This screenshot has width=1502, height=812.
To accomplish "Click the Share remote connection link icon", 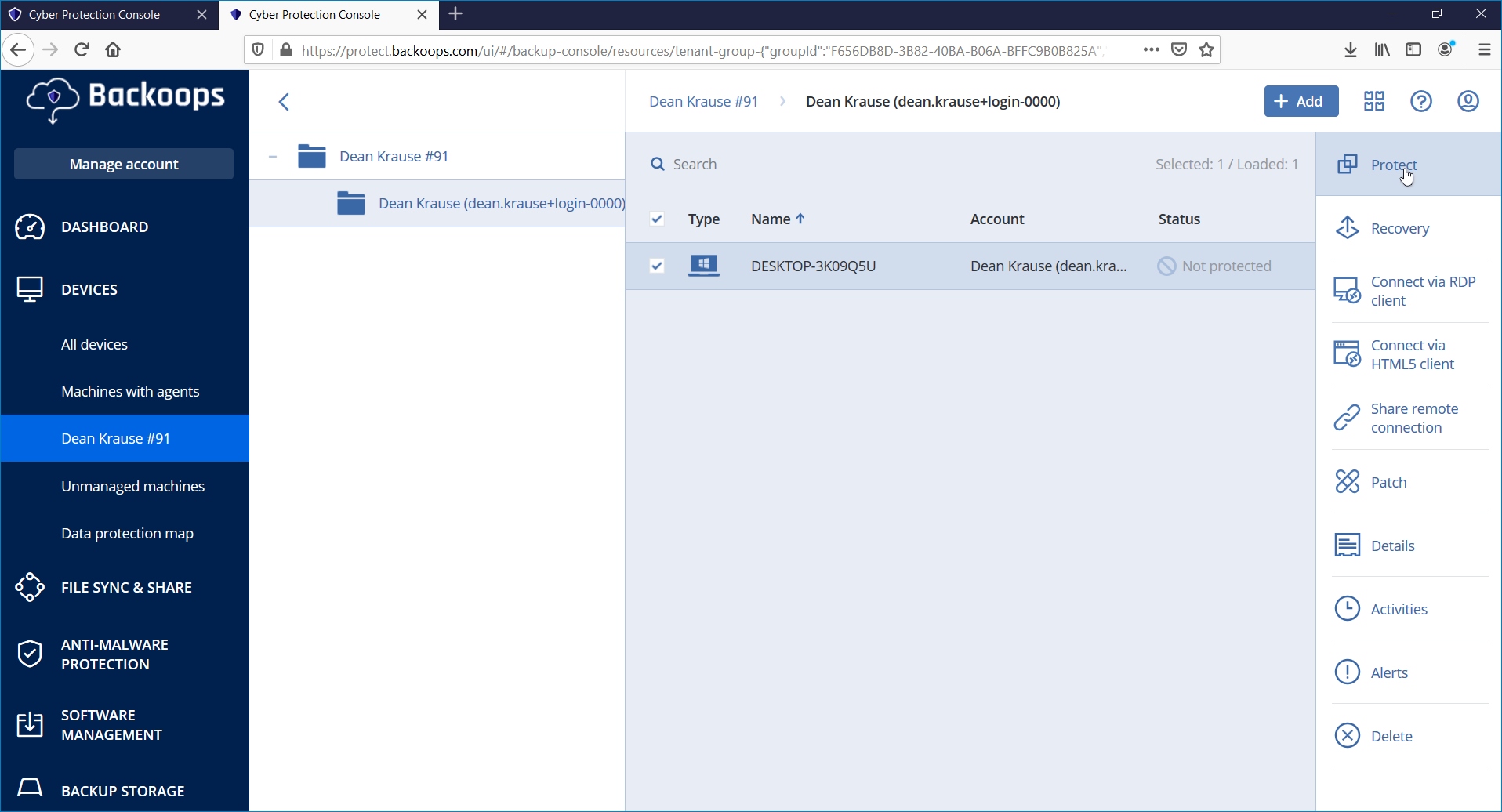I will [x=1348, y=418].
